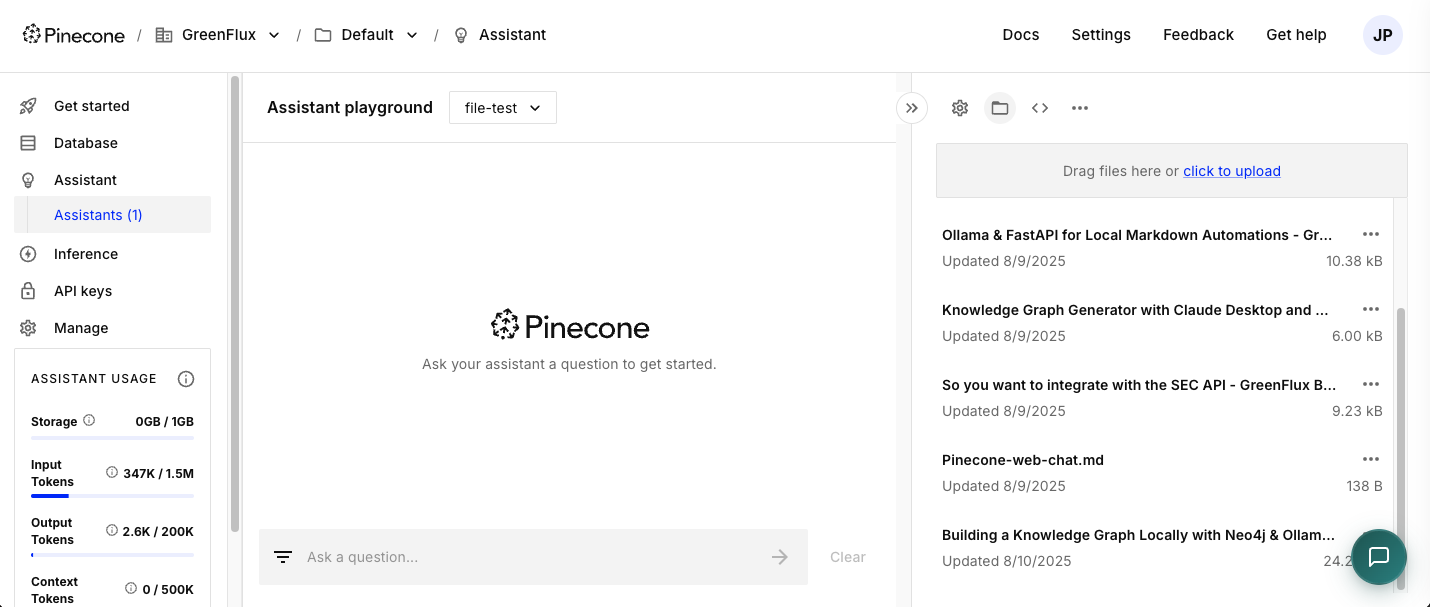Select the files folder icon in the panel
The width and height of the screenshot is (1430, 607).
(999, 107)
